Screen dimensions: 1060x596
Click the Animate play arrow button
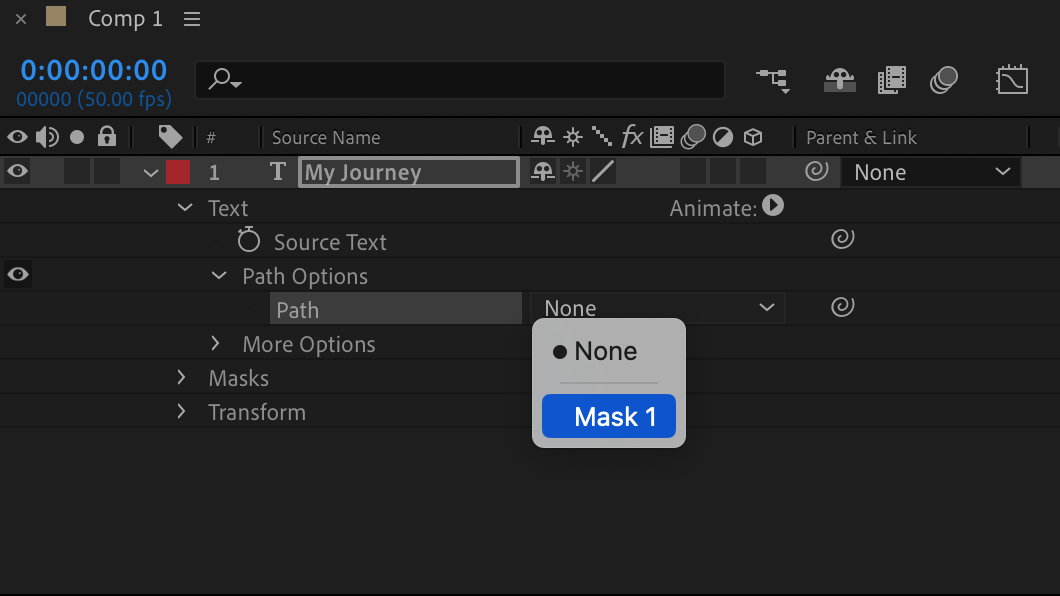click(x=773, y=206)
